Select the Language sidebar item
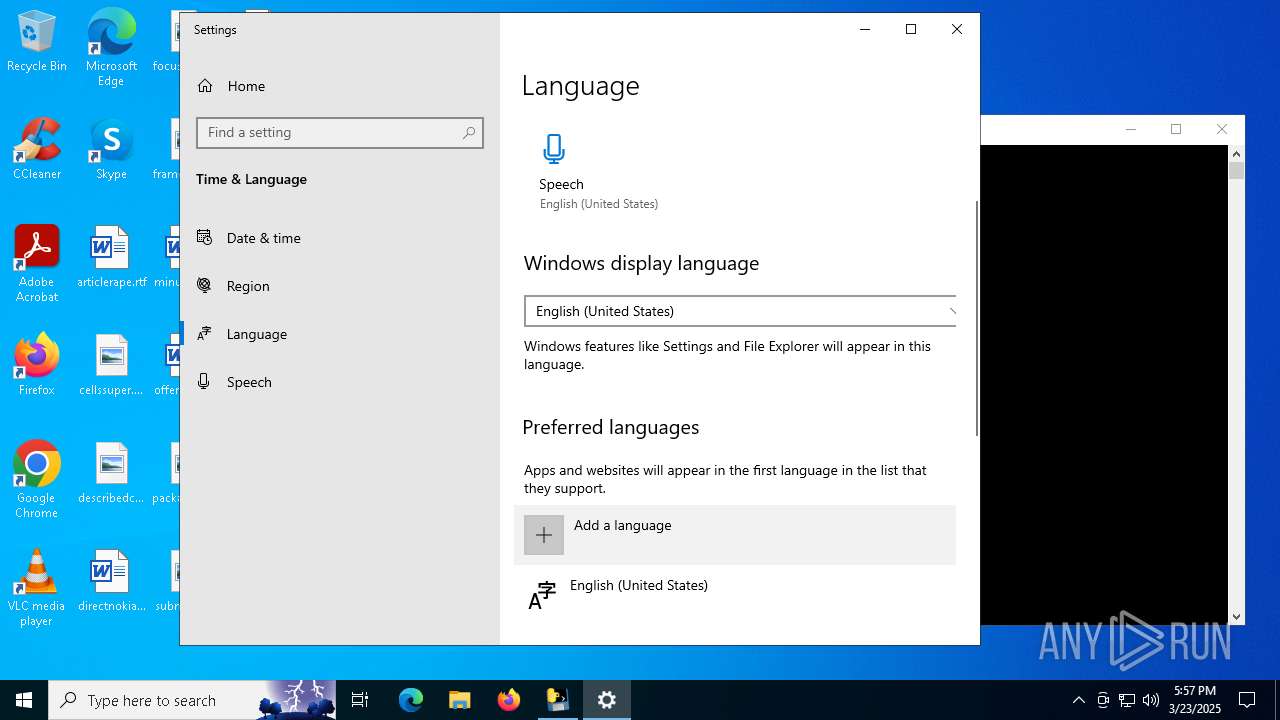 tap(256, 334)
